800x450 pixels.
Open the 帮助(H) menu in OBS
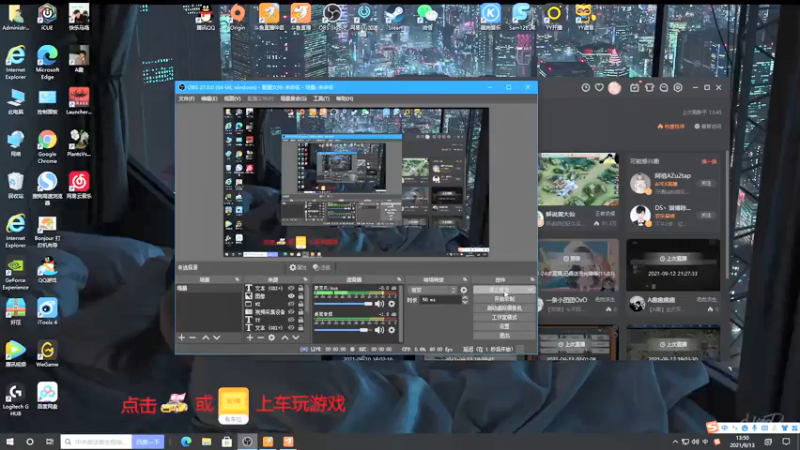coord(344,98)
